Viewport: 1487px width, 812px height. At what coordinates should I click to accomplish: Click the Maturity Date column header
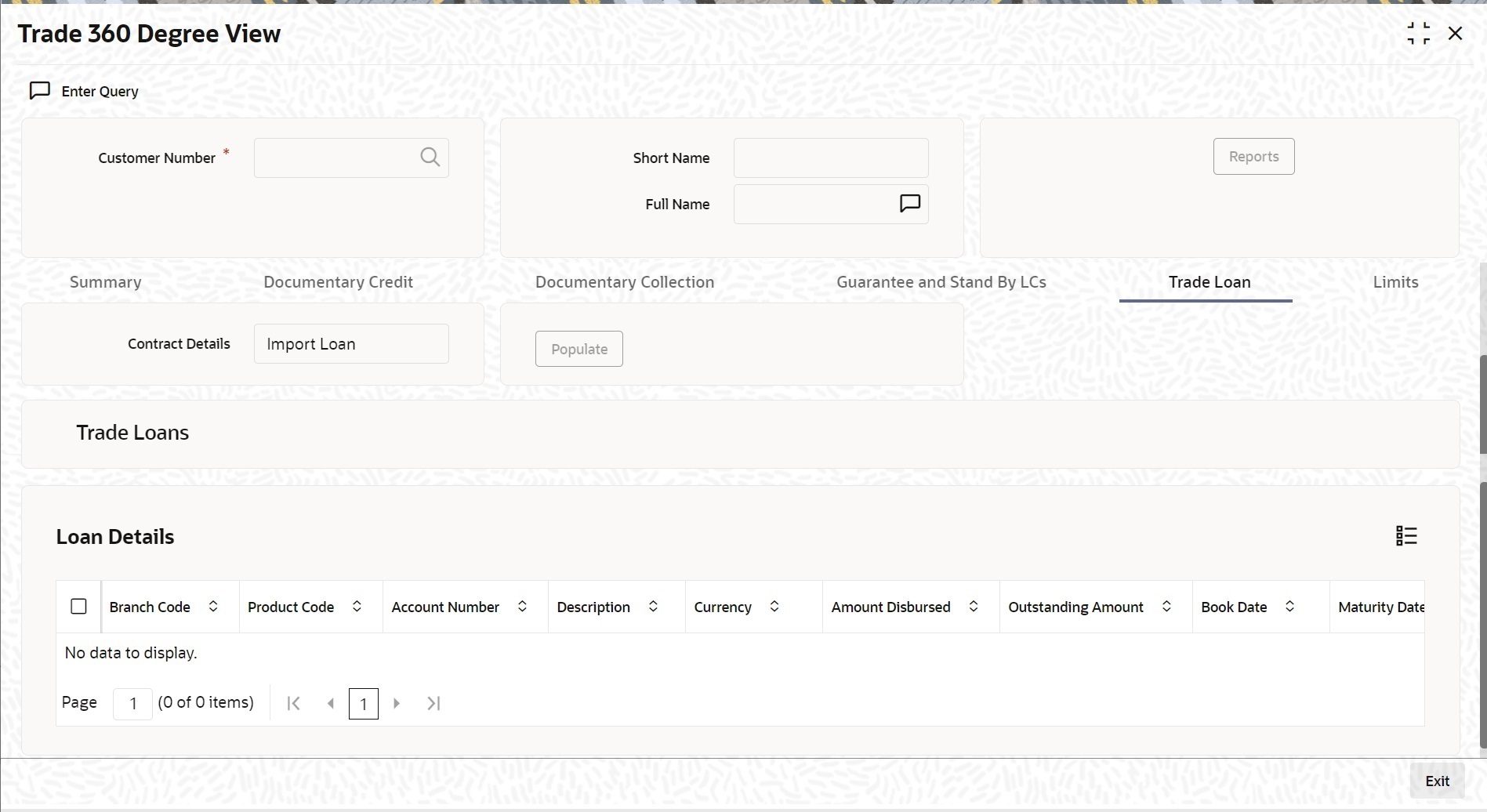(x=1381, y=607)
